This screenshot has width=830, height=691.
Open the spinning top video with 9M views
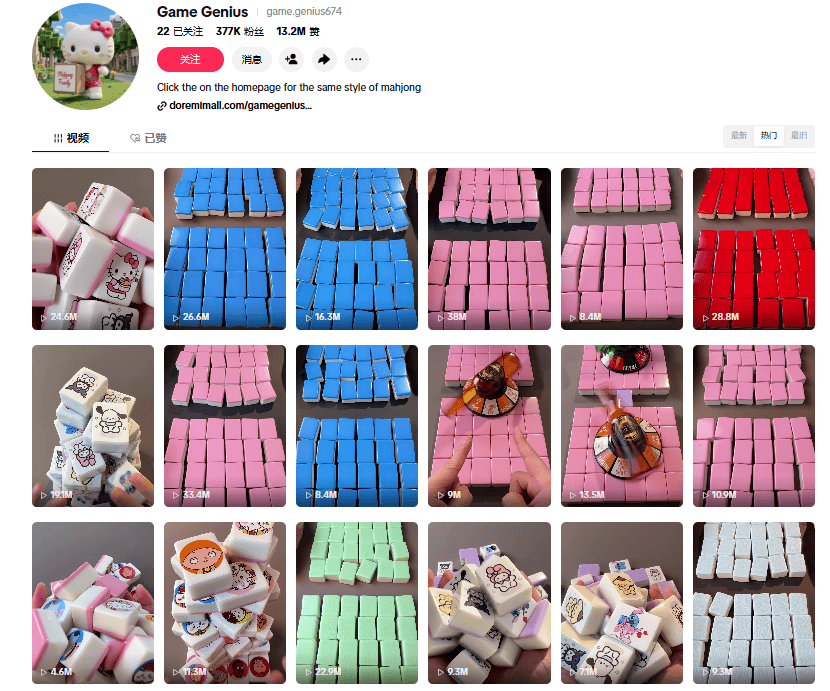[x=490, y=426]
